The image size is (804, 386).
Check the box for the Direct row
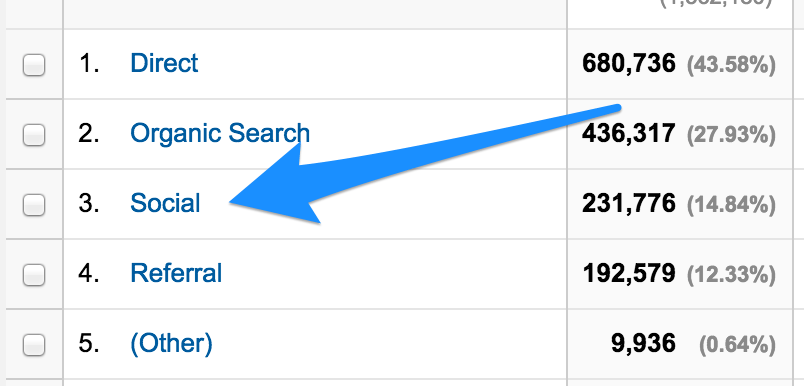click(34, 65)
